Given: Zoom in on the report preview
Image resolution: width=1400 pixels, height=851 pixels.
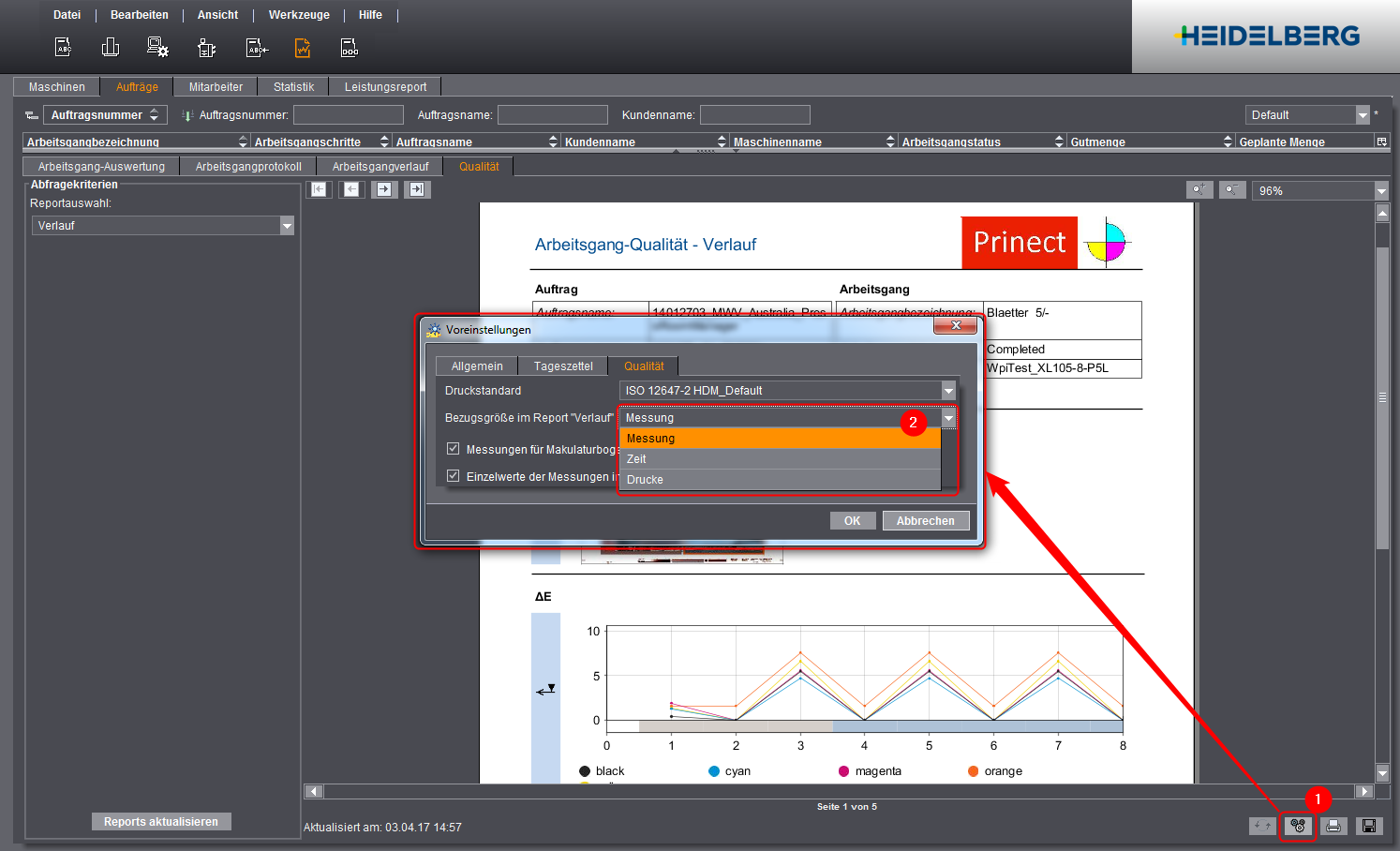Looking at the screenshot, I should click(x=1199, y=190).
